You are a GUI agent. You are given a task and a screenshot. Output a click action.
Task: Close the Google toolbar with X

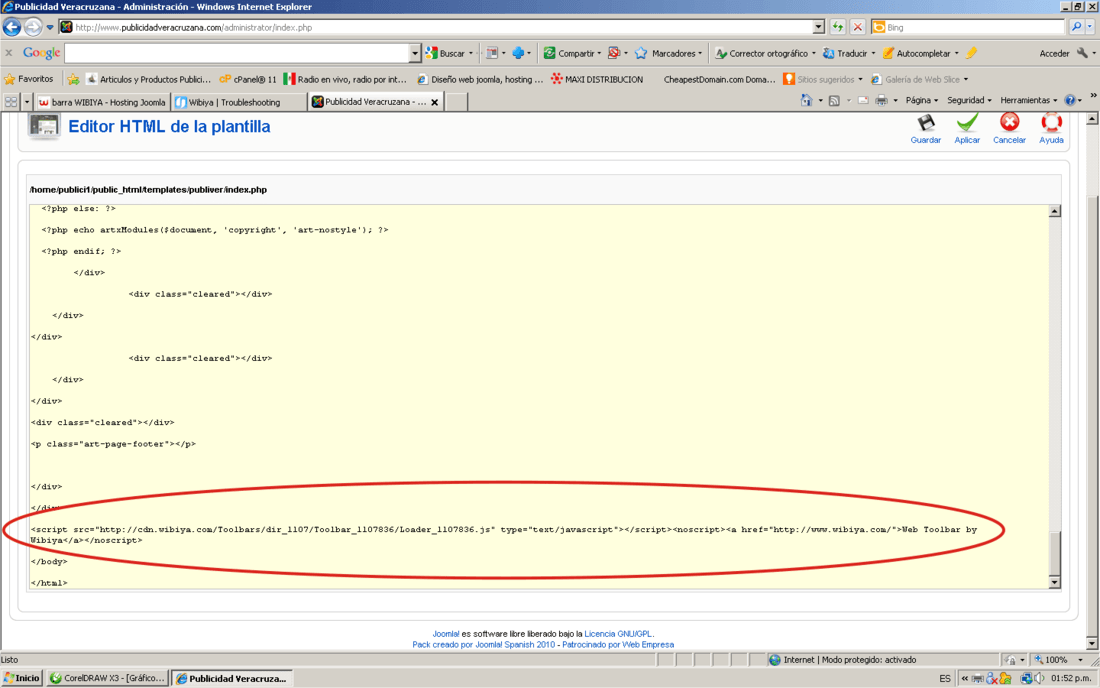tap(8, 53)
